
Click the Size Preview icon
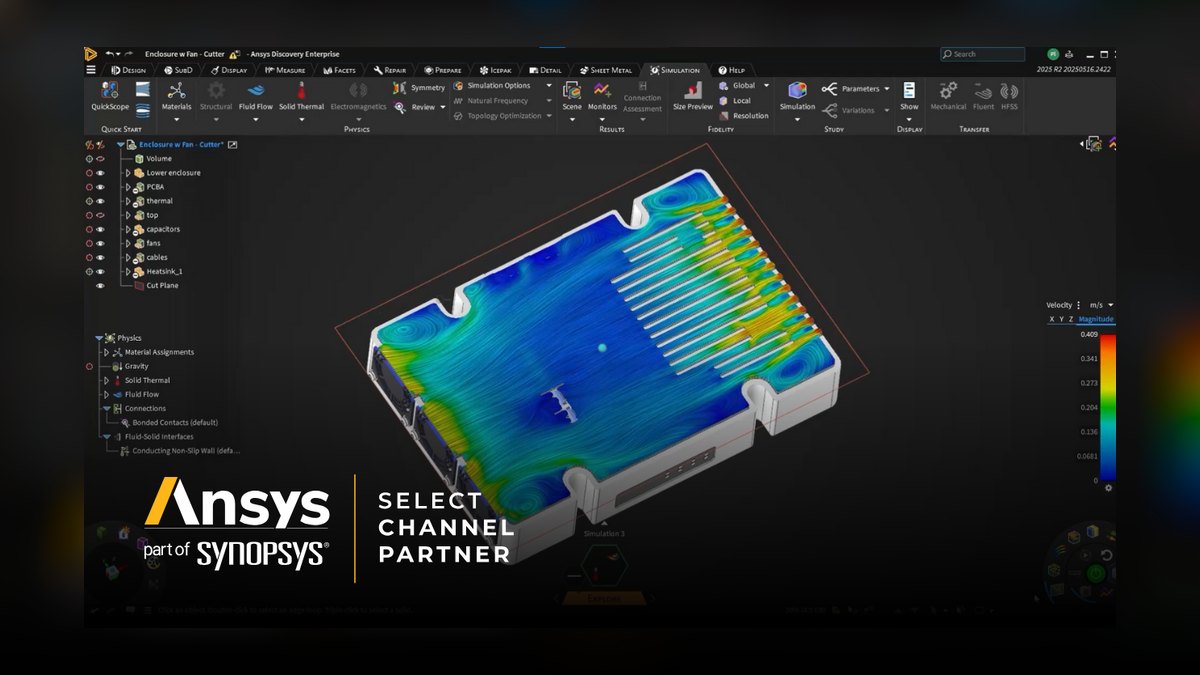point(693,91)
